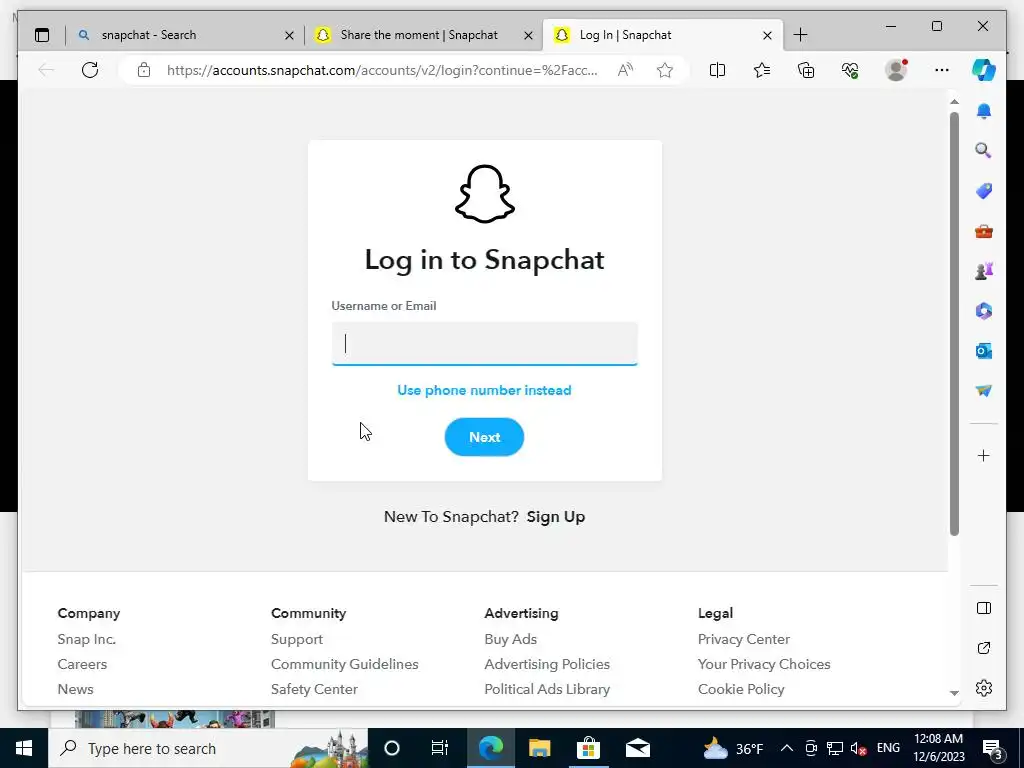Open Browser essentials heart icon
This screenshot has width=1024, height=768.
850,70
